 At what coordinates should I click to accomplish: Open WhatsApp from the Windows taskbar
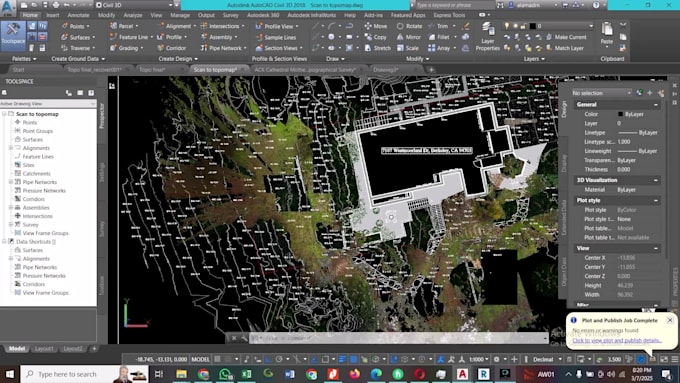225,373
